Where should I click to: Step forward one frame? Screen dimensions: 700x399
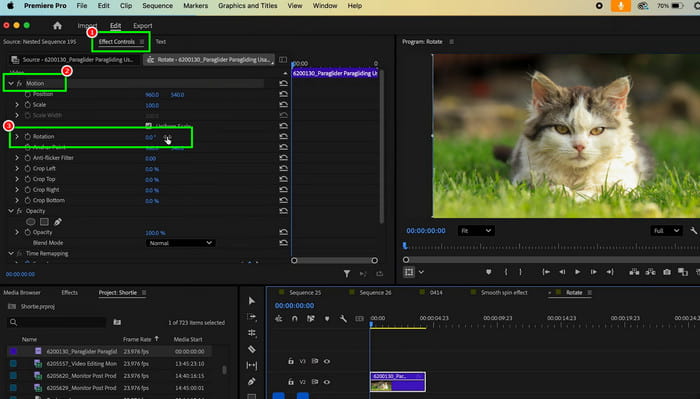pyautogui.click(x=593, y=272)
